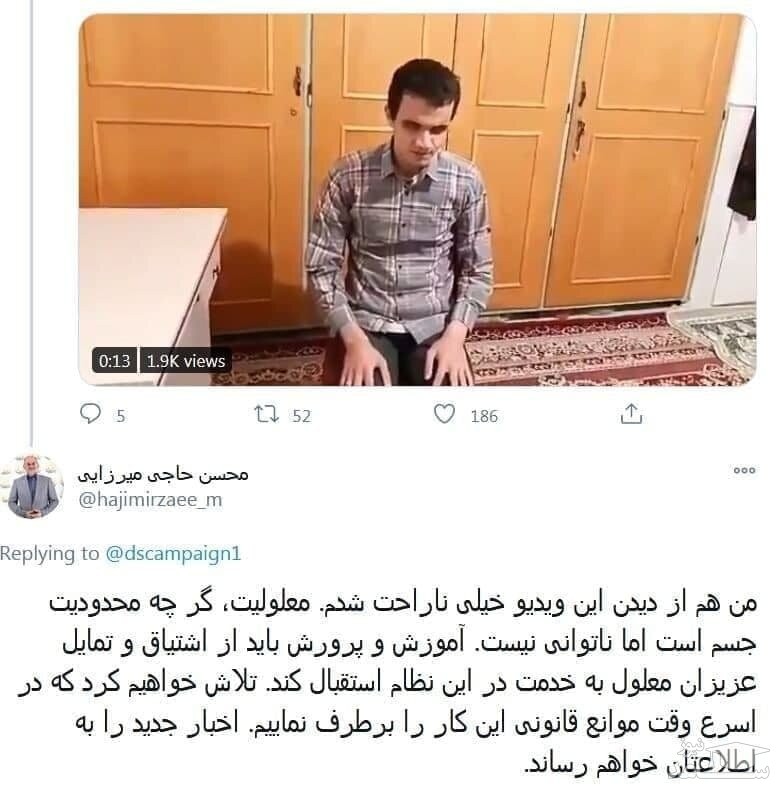Play the video of the man in the plaid shirt
Image resolution: width=777 pixels, height=786 pixels.
click(x=418, y=200)
